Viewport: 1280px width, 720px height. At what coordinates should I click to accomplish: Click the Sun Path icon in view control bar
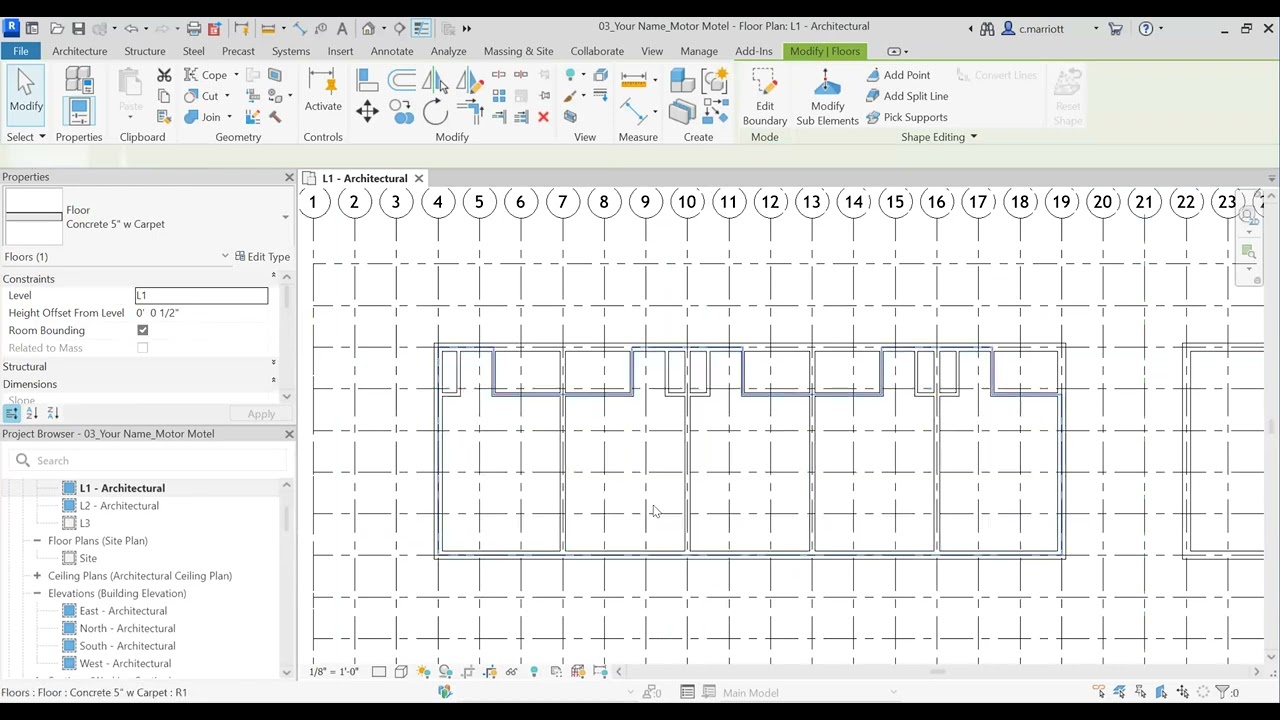coord(423,672)
